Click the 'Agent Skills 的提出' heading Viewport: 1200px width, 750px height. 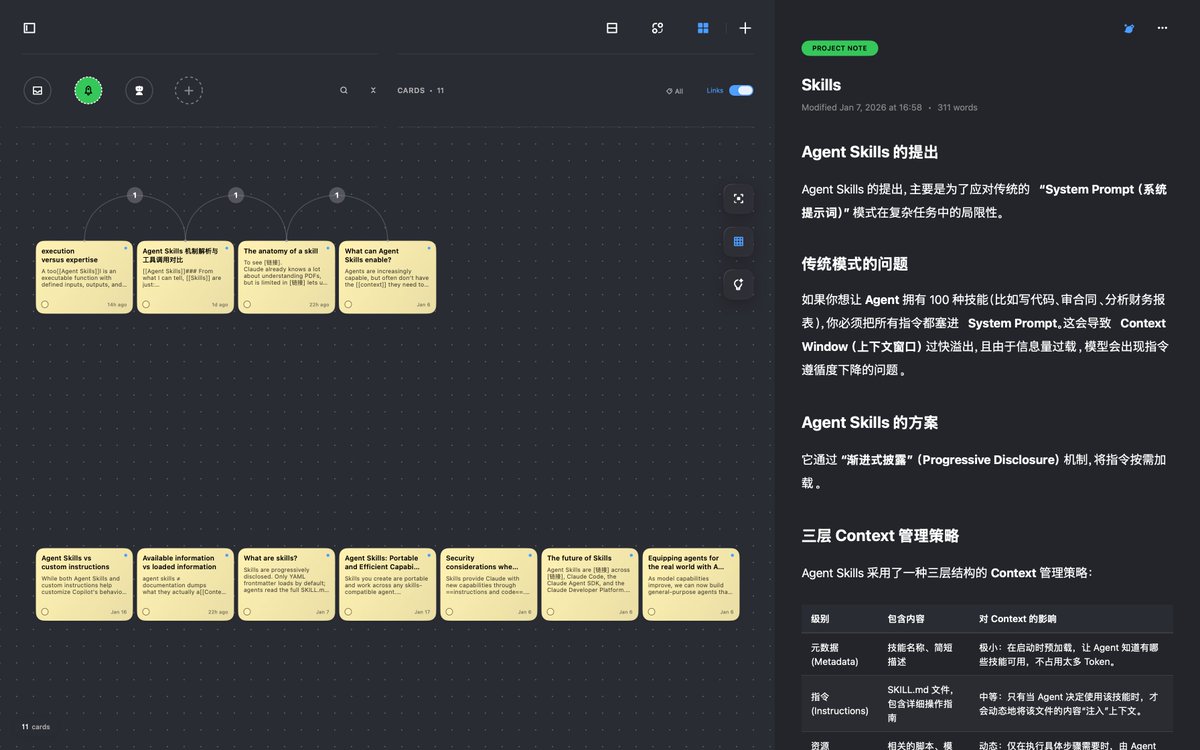point(869,152)
